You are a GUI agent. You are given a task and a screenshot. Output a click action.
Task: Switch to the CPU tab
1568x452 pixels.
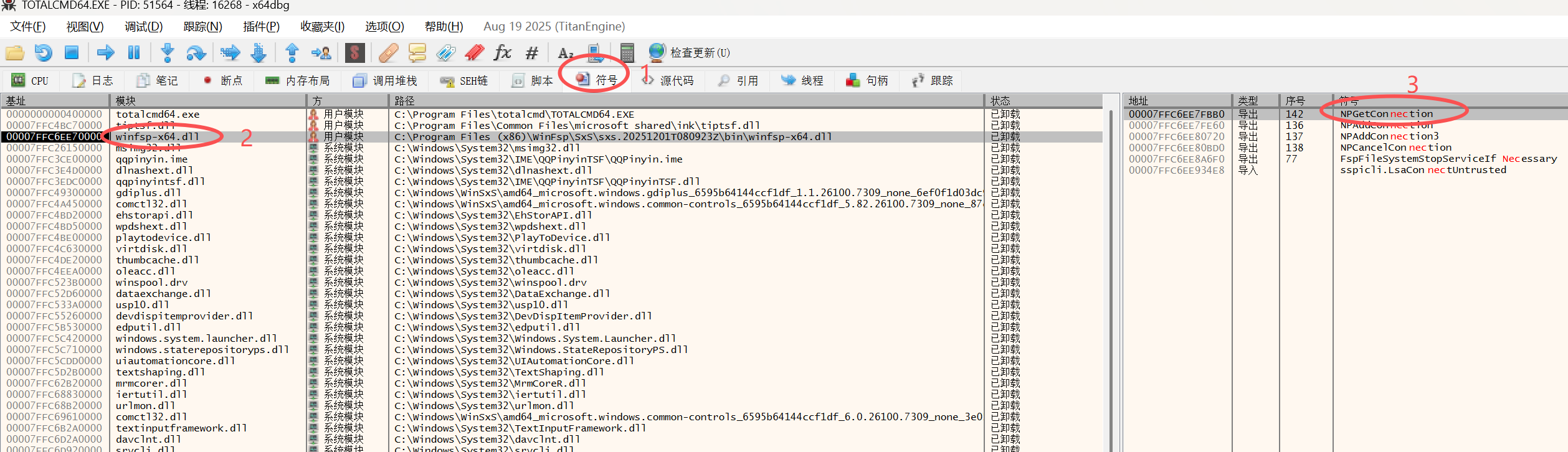point(31,80)
